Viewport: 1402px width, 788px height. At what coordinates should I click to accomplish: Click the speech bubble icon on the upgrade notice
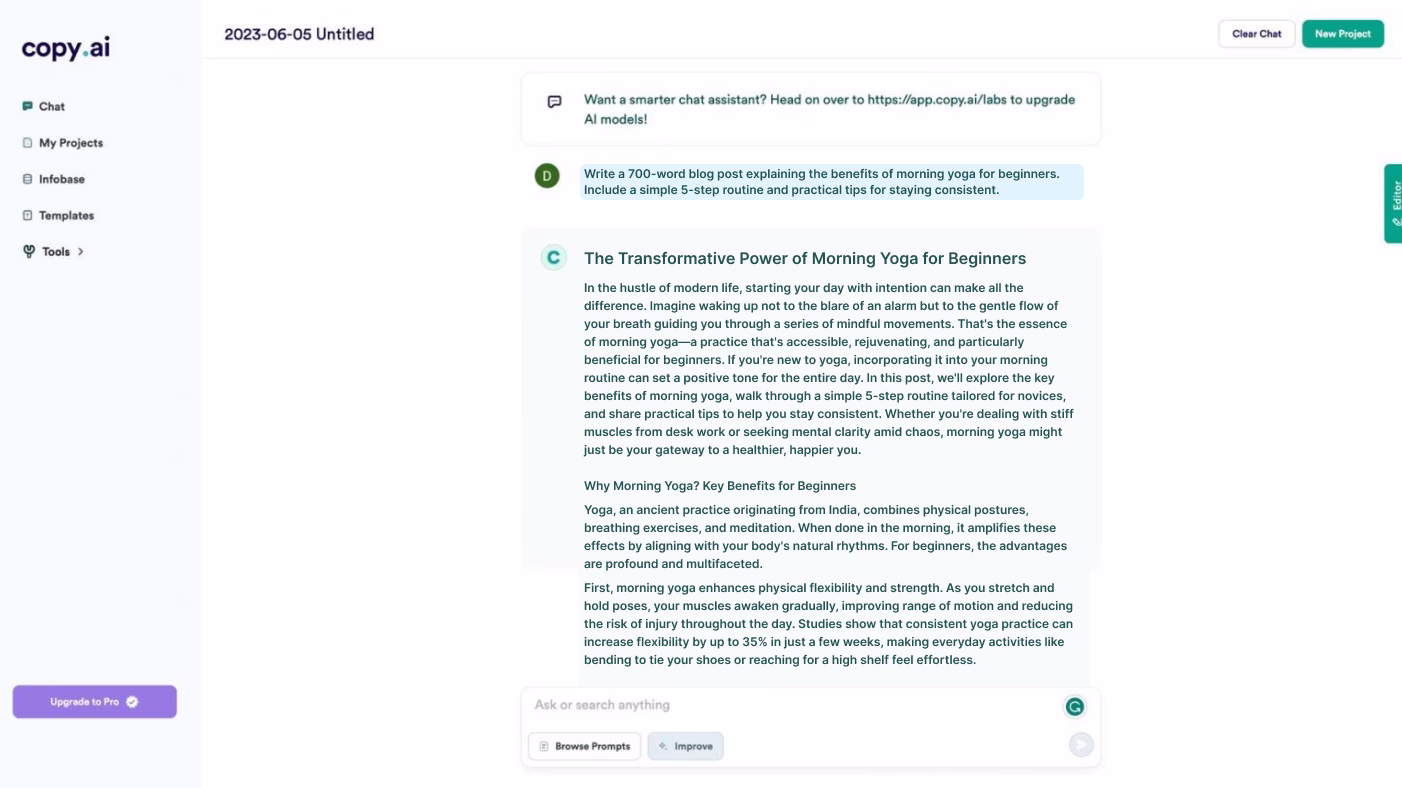554,101
